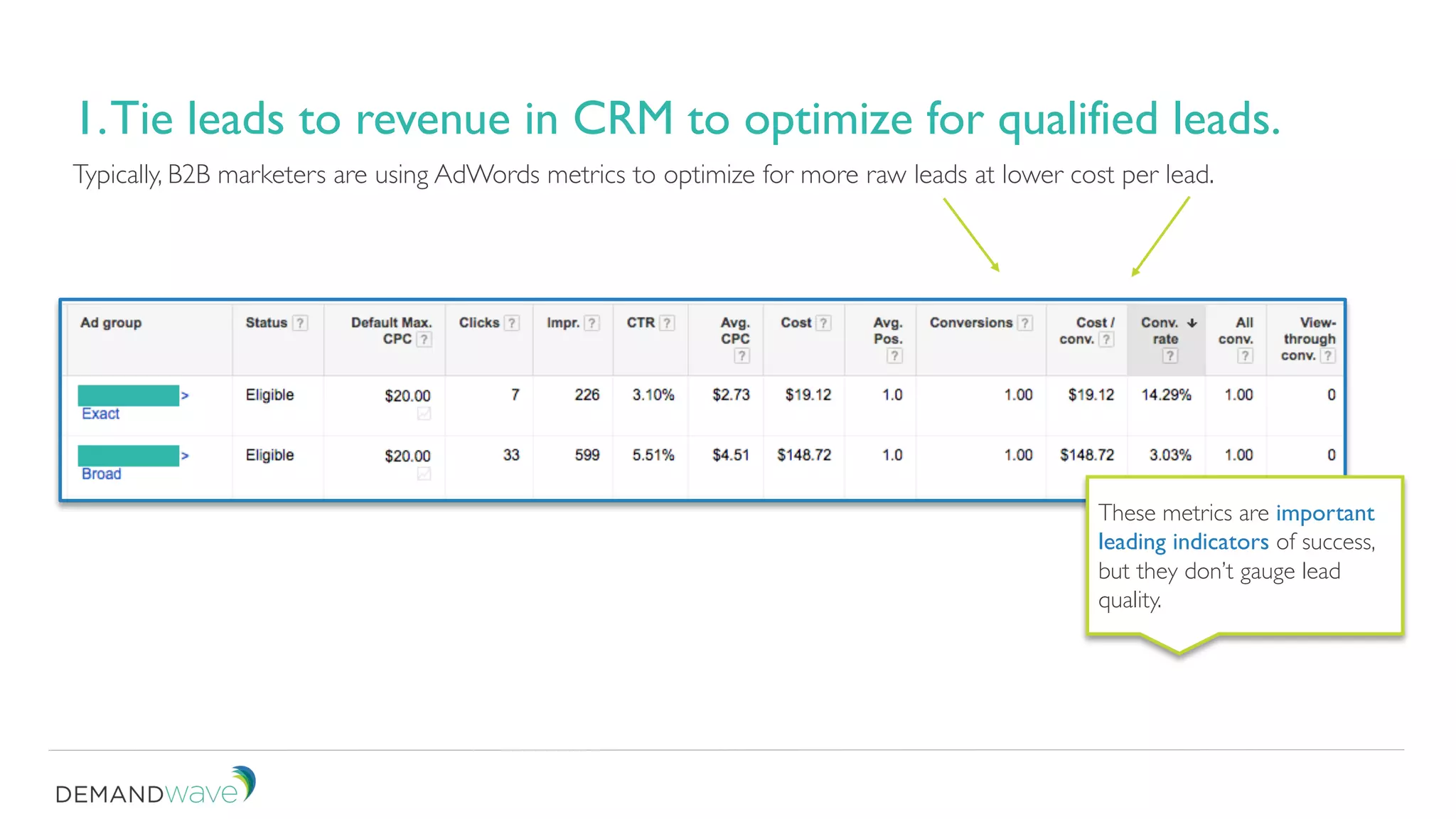
Task: Click the Clicks column help icon
Action: tap(512, 323)
